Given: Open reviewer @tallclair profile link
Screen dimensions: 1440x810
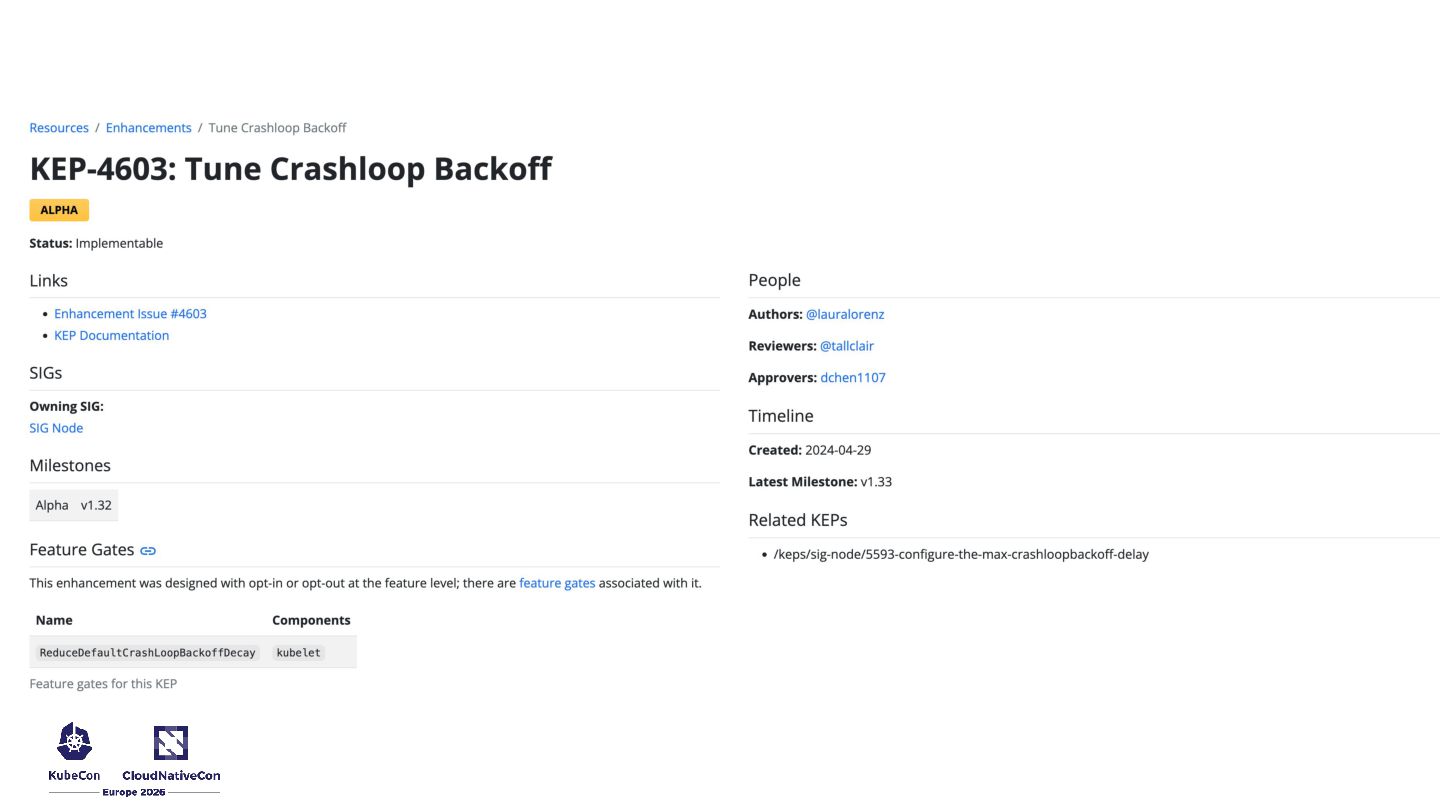Looking at the screenshot, I should tap(847, 346).
